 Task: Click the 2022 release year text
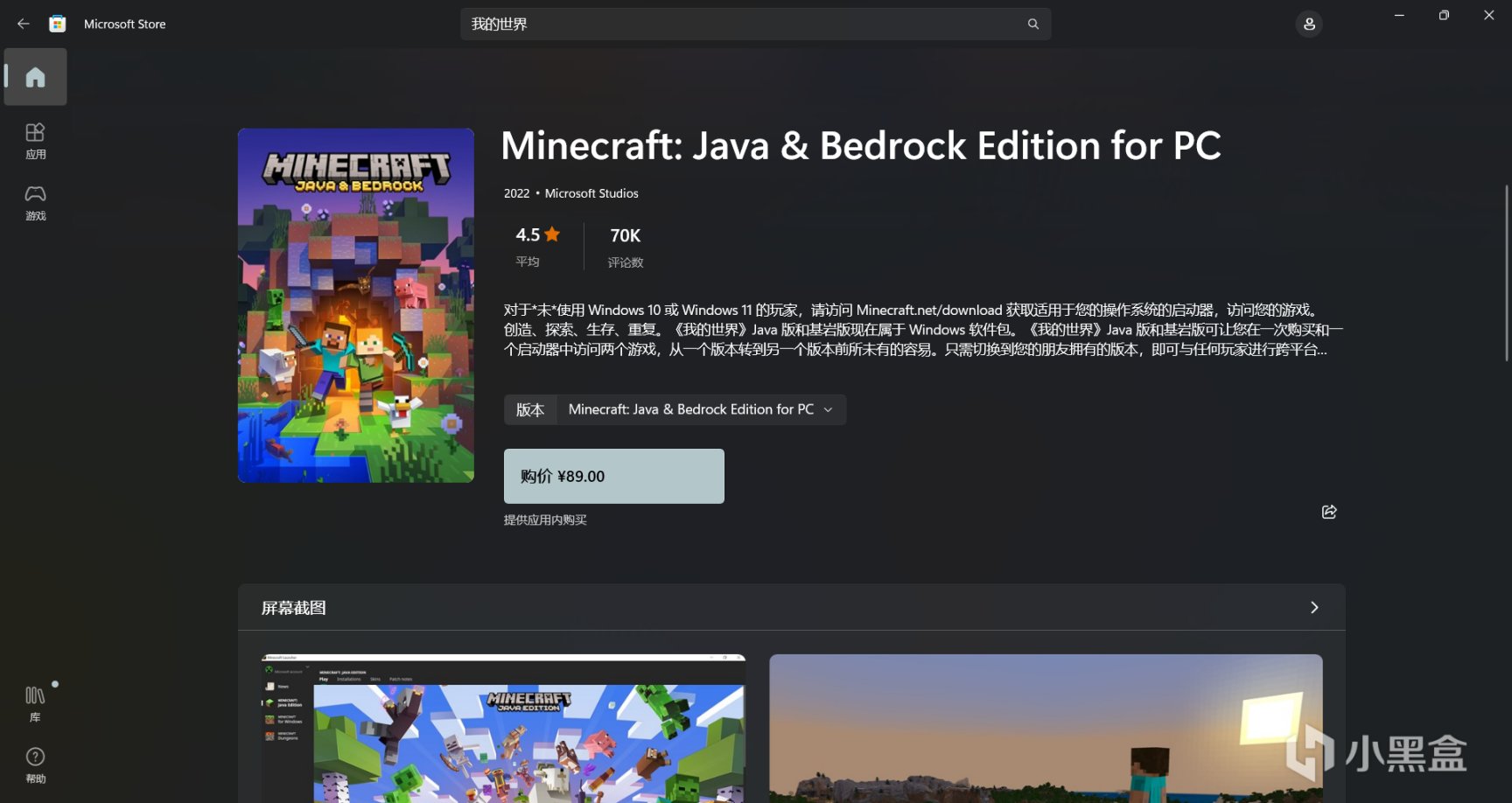point(516,193)
